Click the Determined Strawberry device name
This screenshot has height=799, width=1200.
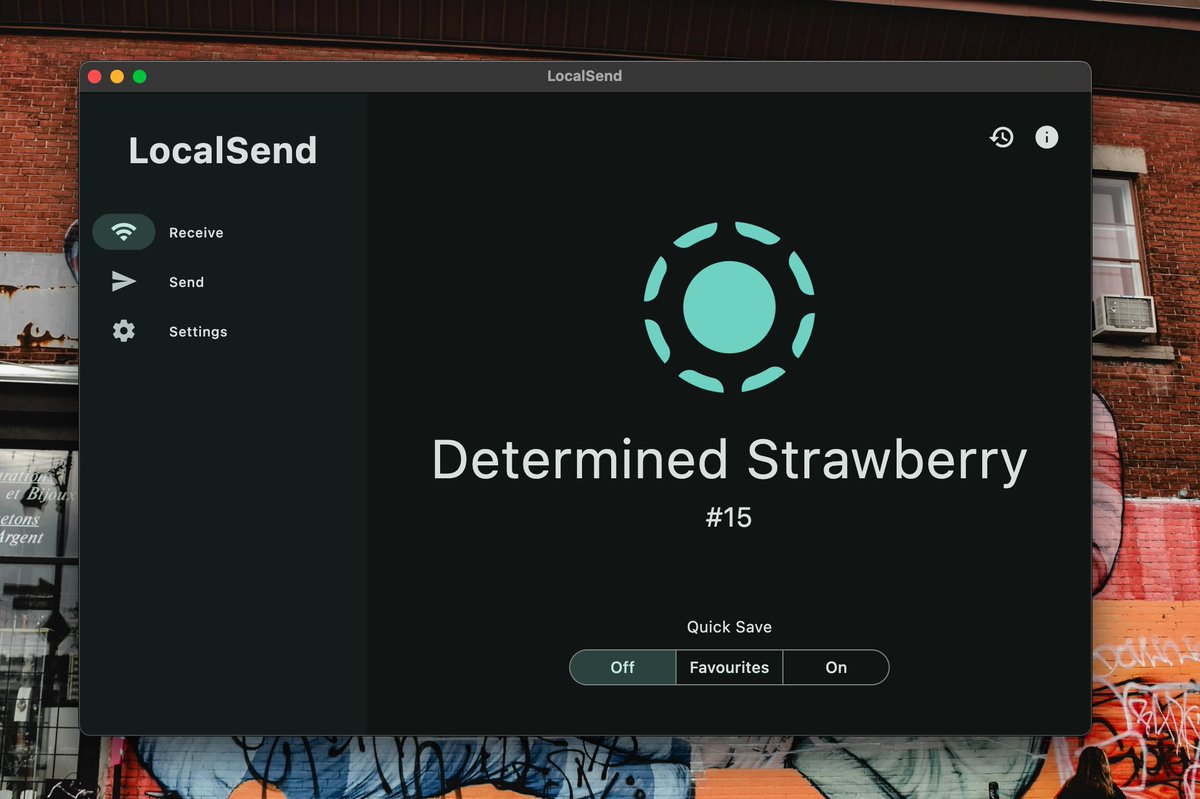coord(729,460)
